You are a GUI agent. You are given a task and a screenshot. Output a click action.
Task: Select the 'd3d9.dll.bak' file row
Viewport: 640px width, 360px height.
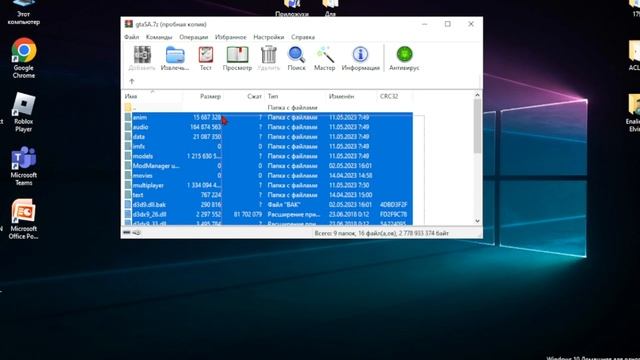pyautogui.click(x=268, y=204)
